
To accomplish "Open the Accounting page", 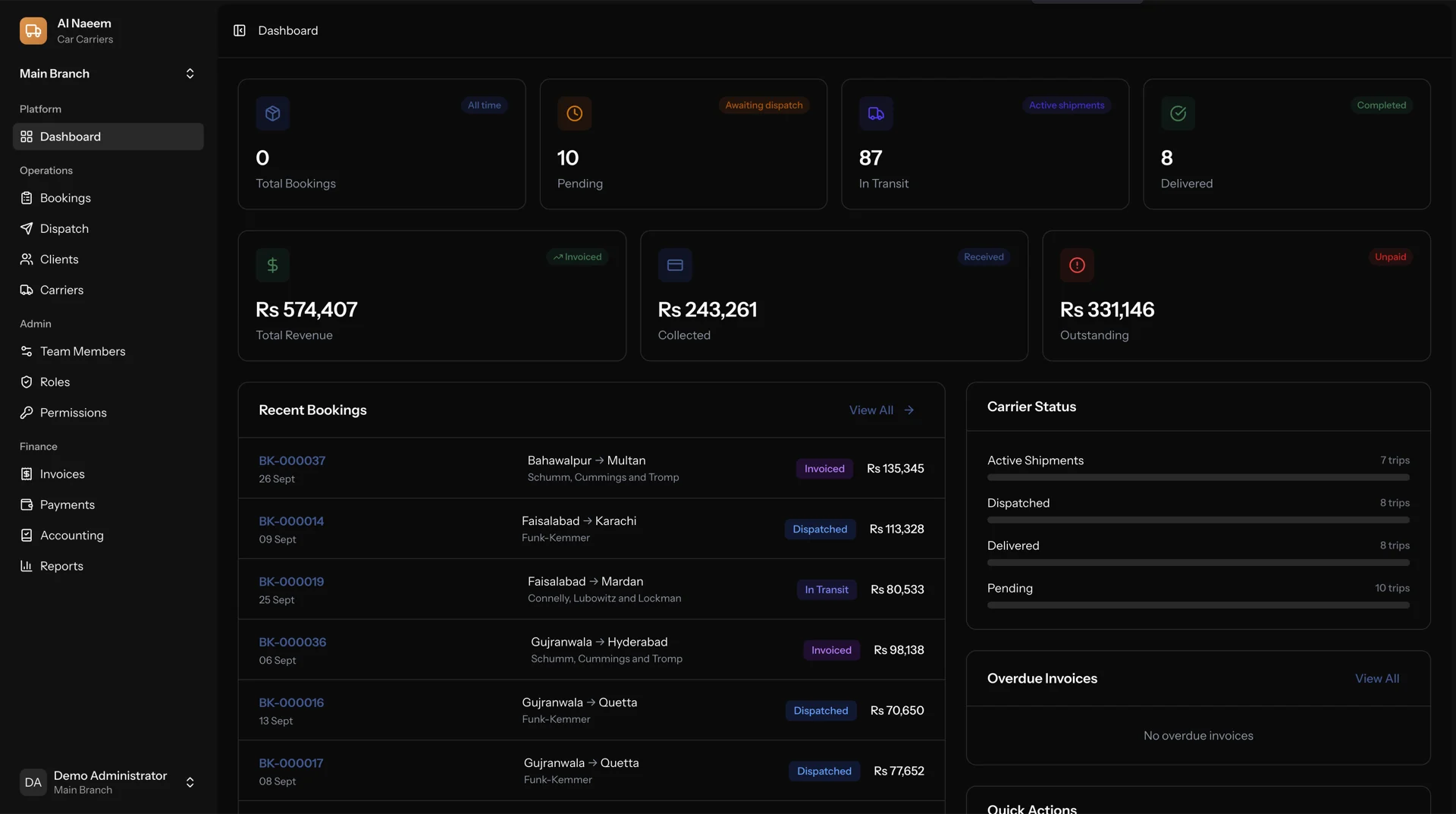I will 108,536.
